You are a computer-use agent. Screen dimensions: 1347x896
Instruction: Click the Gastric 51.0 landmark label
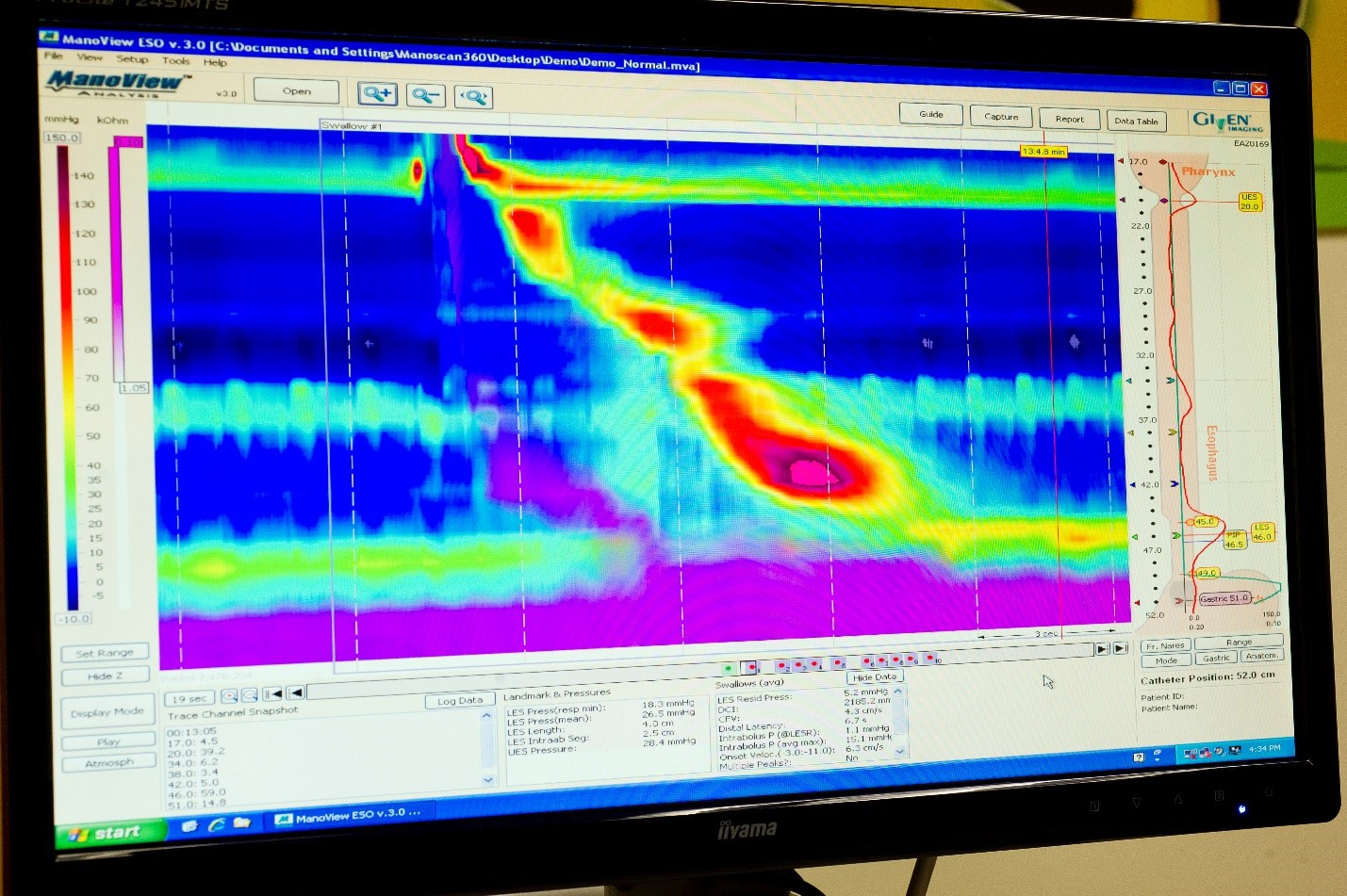[x=1224, y=598]
